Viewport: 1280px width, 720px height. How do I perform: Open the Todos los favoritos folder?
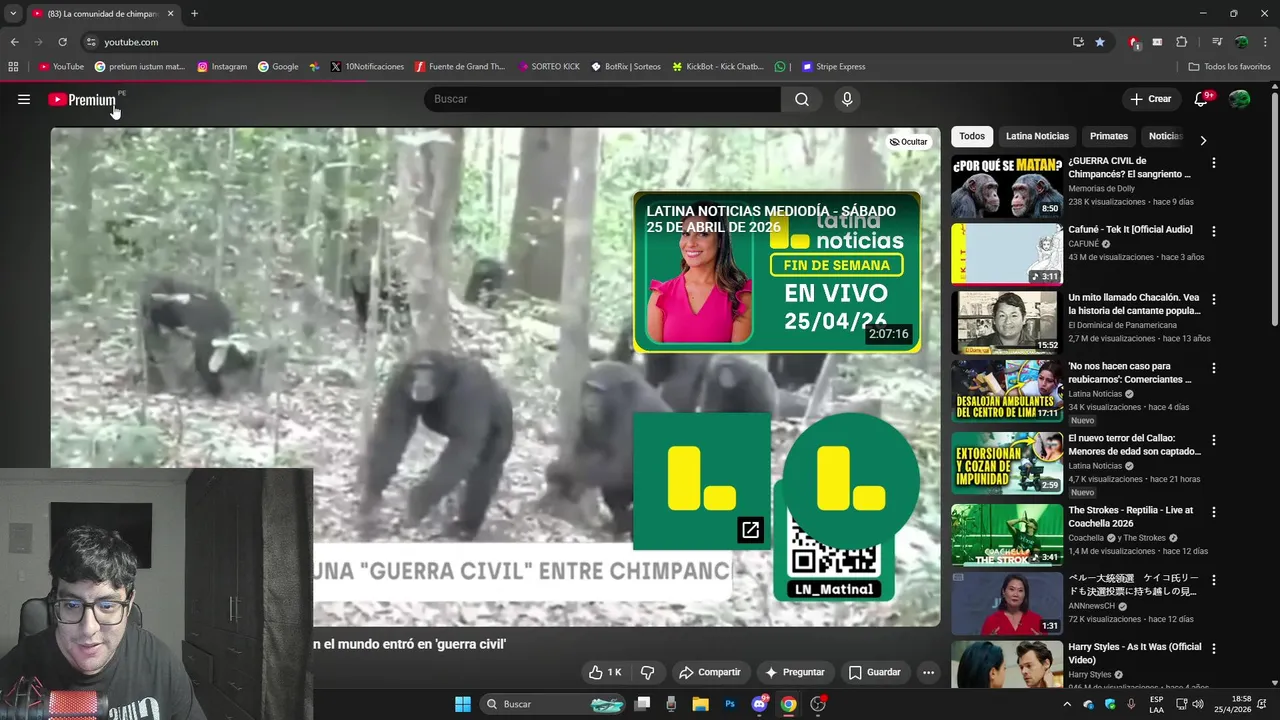pyautogui.click(x=1229, y=67)
